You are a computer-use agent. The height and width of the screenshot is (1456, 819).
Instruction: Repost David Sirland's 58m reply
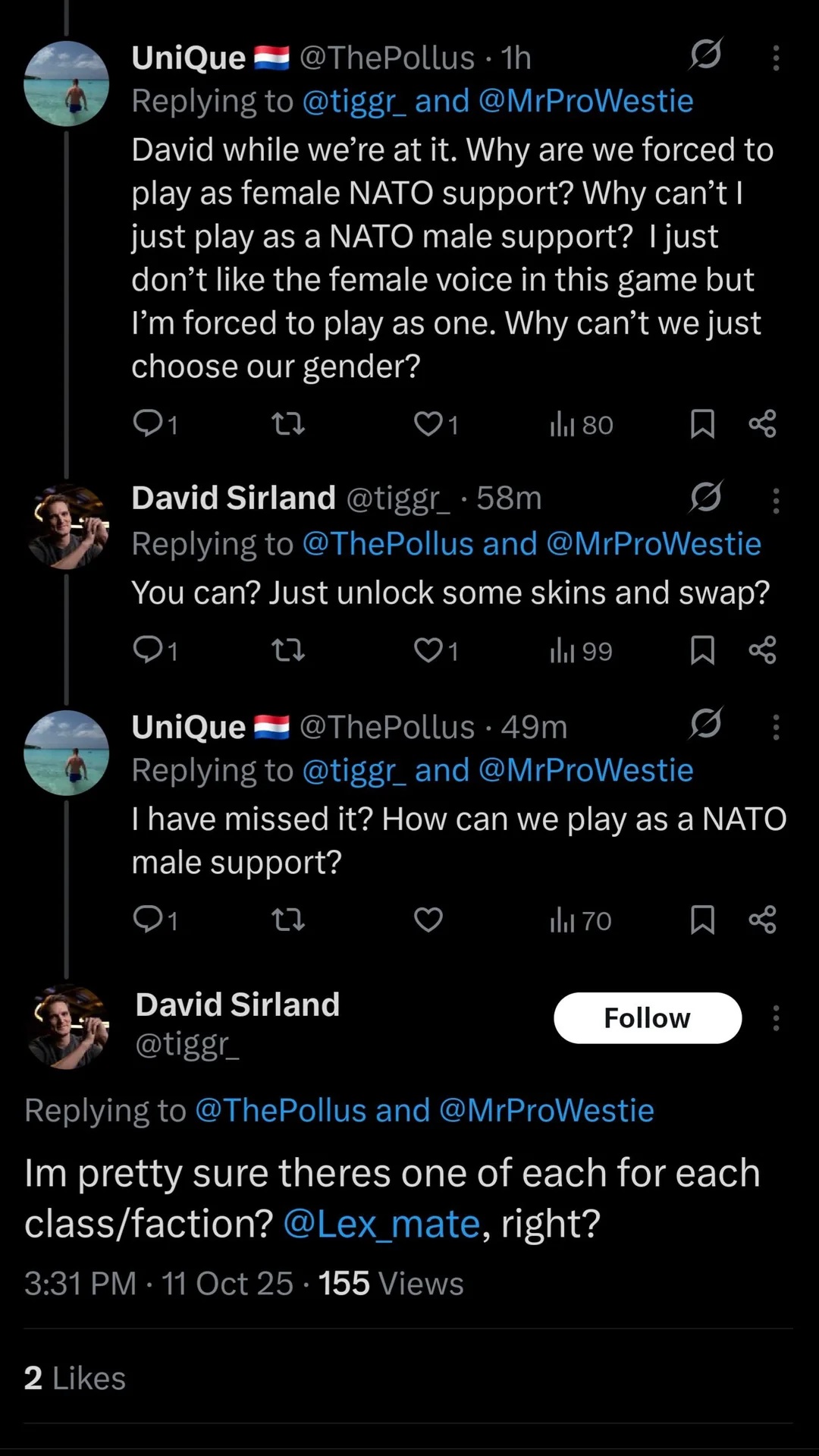point(288,650)
